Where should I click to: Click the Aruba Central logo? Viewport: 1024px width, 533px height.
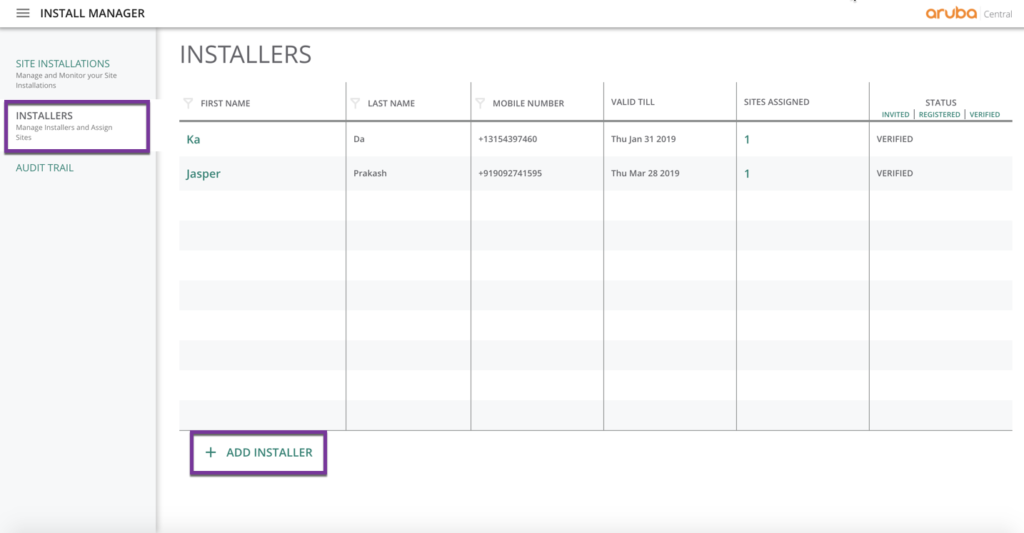969,13
